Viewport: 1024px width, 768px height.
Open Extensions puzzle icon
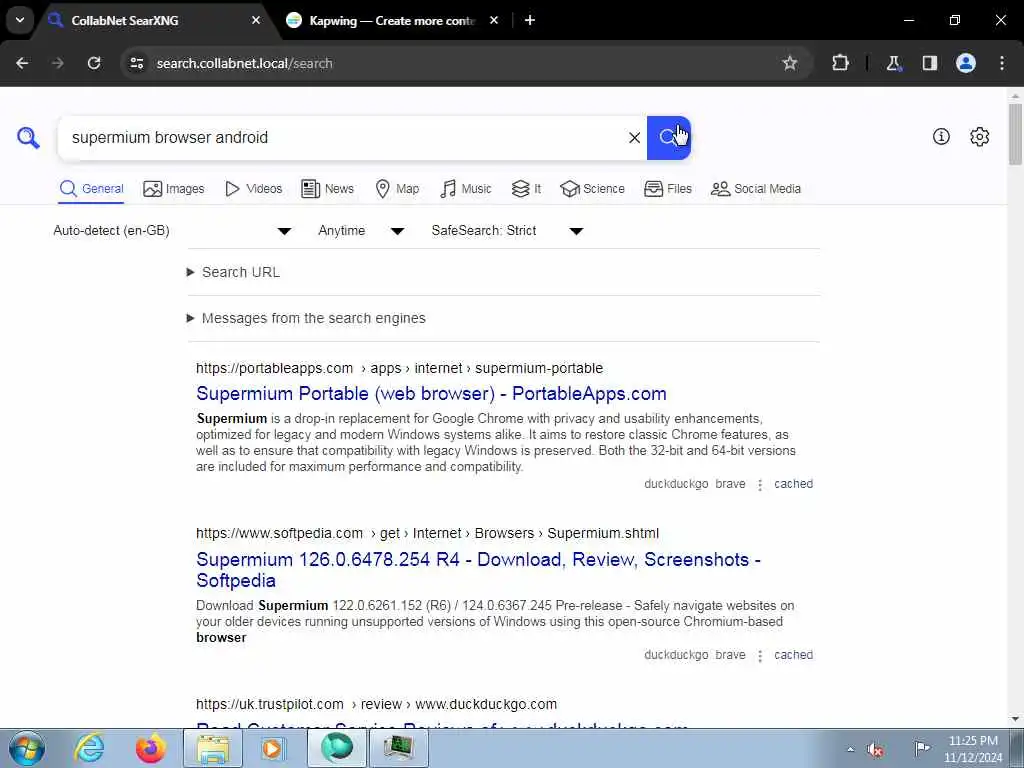[840, 63]
